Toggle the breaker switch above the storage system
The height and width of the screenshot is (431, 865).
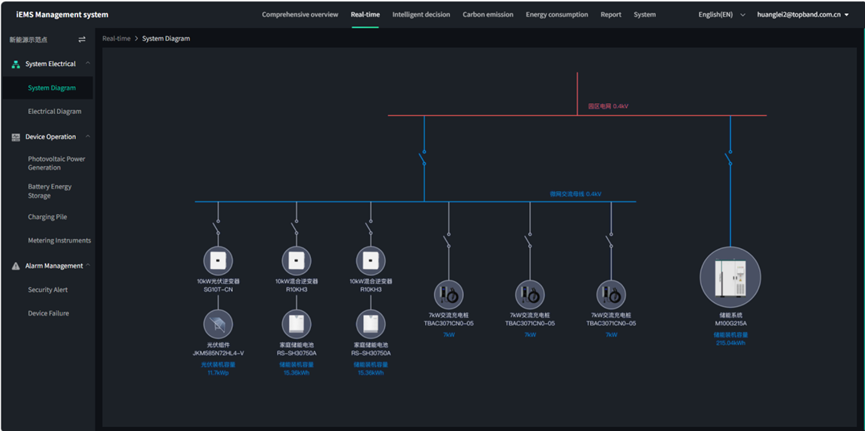point(729,158)
